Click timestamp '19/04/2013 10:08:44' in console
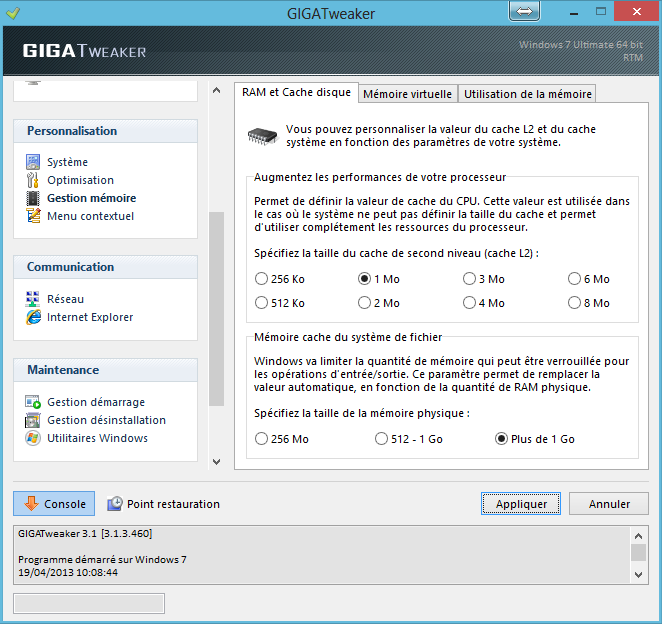662x624 pixels. [x=68, y=572]
